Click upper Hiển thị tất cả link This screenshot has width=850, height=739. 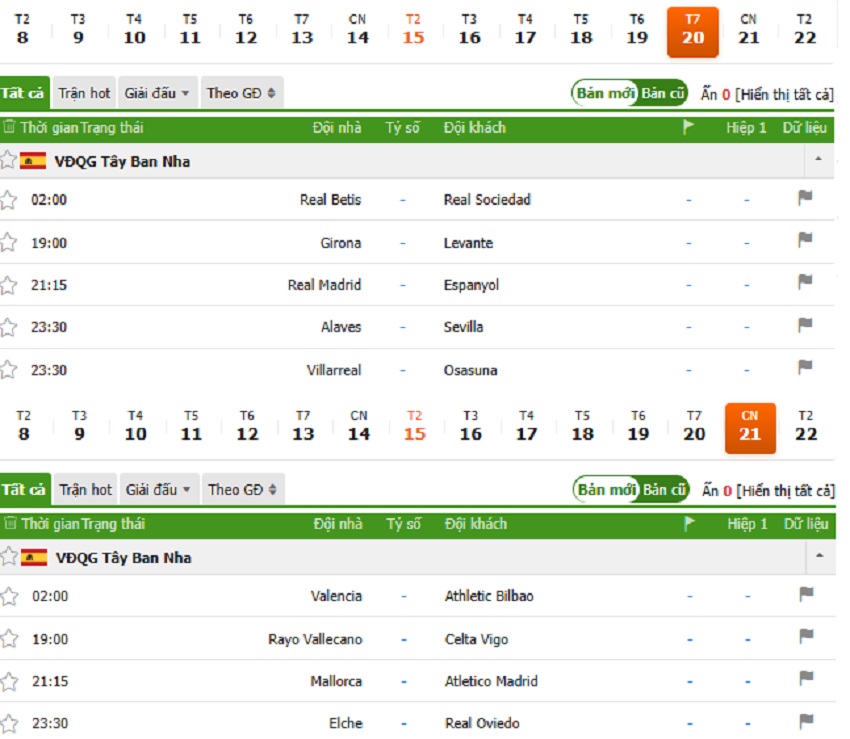coord(783,95)
